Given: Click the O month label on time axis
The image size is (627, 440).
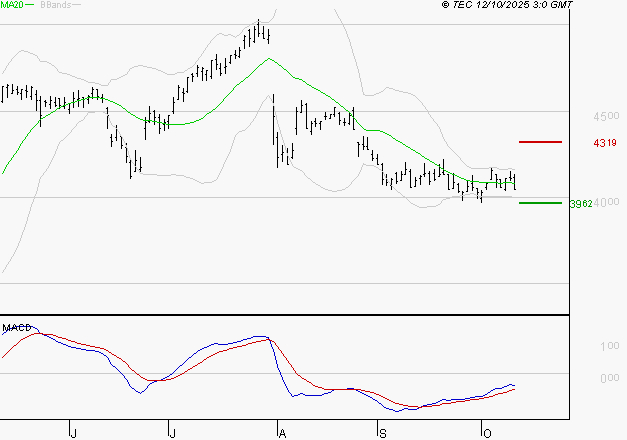Looking at the screenshot, I should pyautogui.click(x=487, y=434).
